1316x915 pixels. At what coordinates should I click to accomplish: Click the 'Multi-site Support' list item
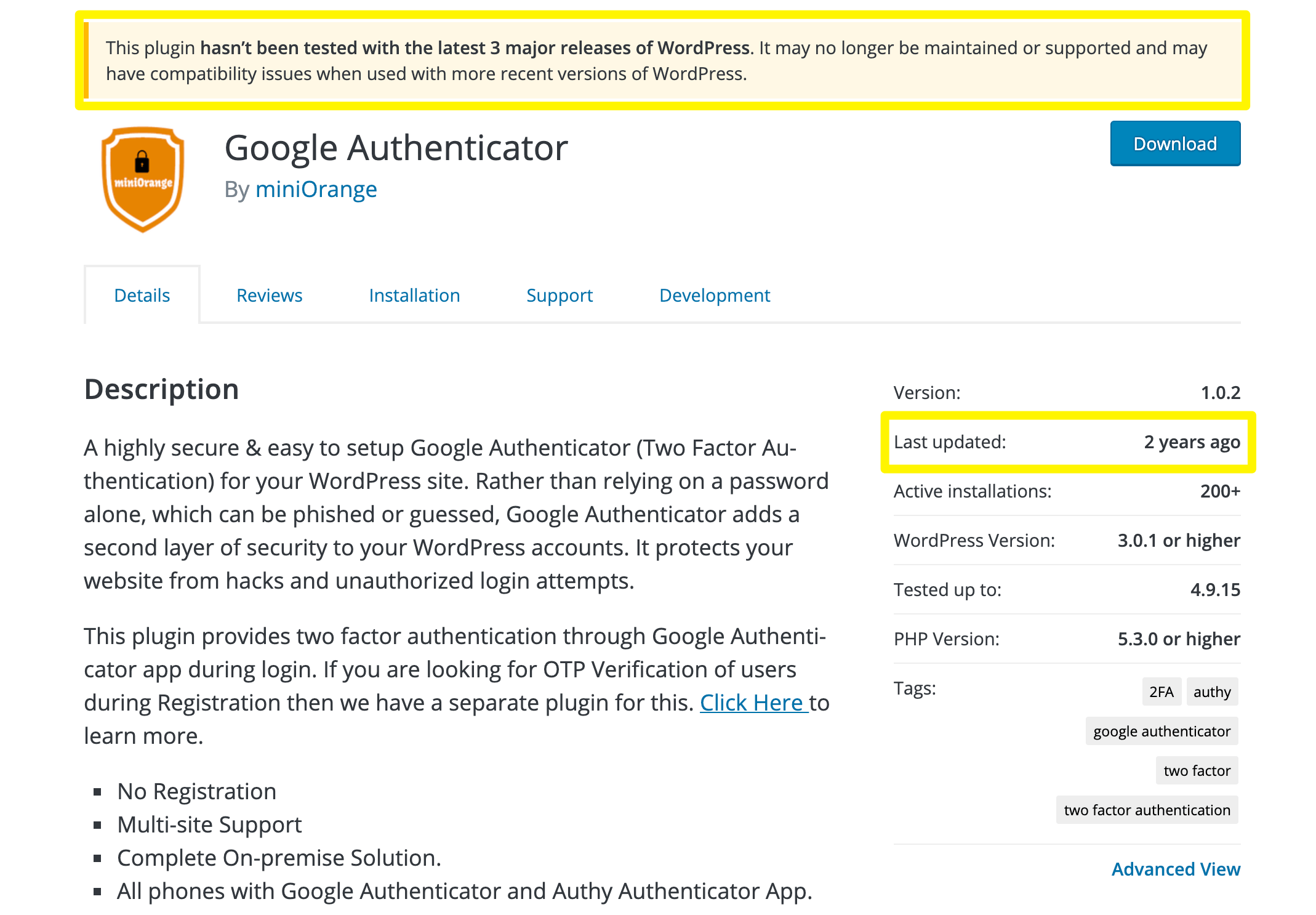pos(209,824)
